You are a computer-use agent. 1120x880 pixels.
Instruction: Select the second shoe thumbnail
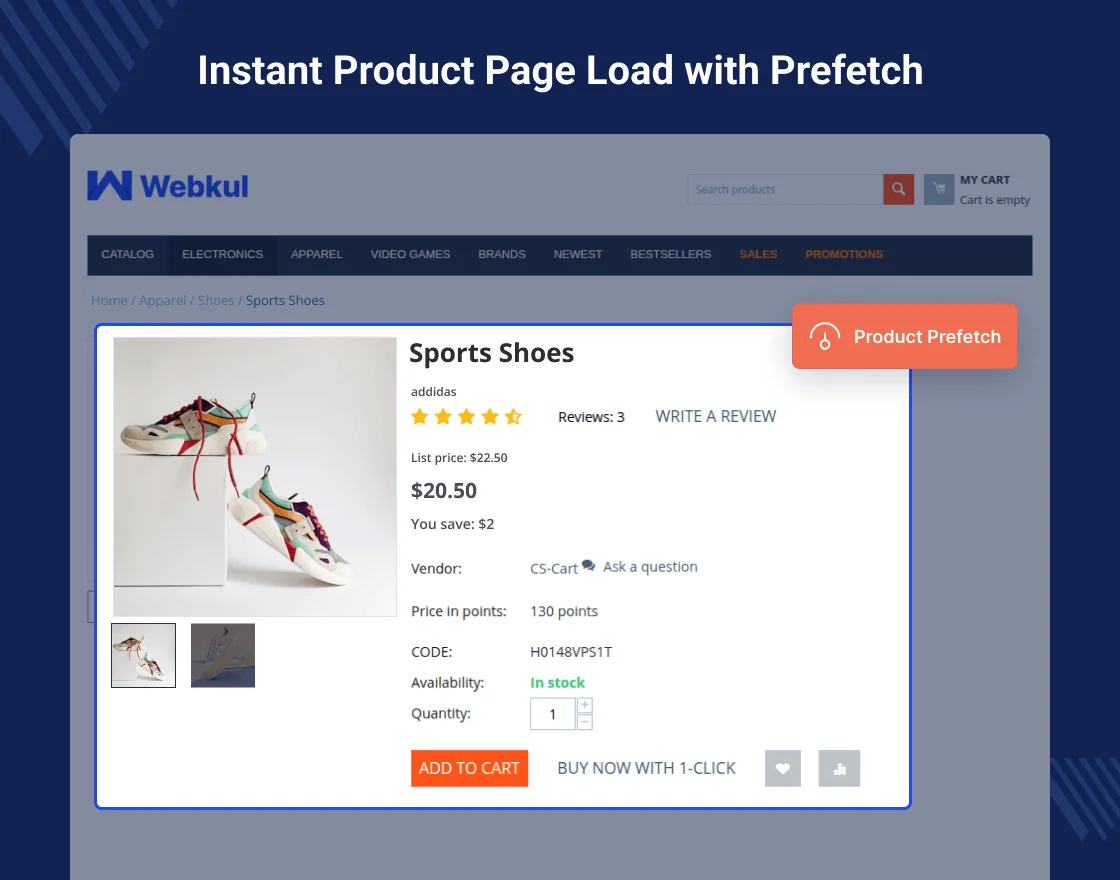point(223,655)
